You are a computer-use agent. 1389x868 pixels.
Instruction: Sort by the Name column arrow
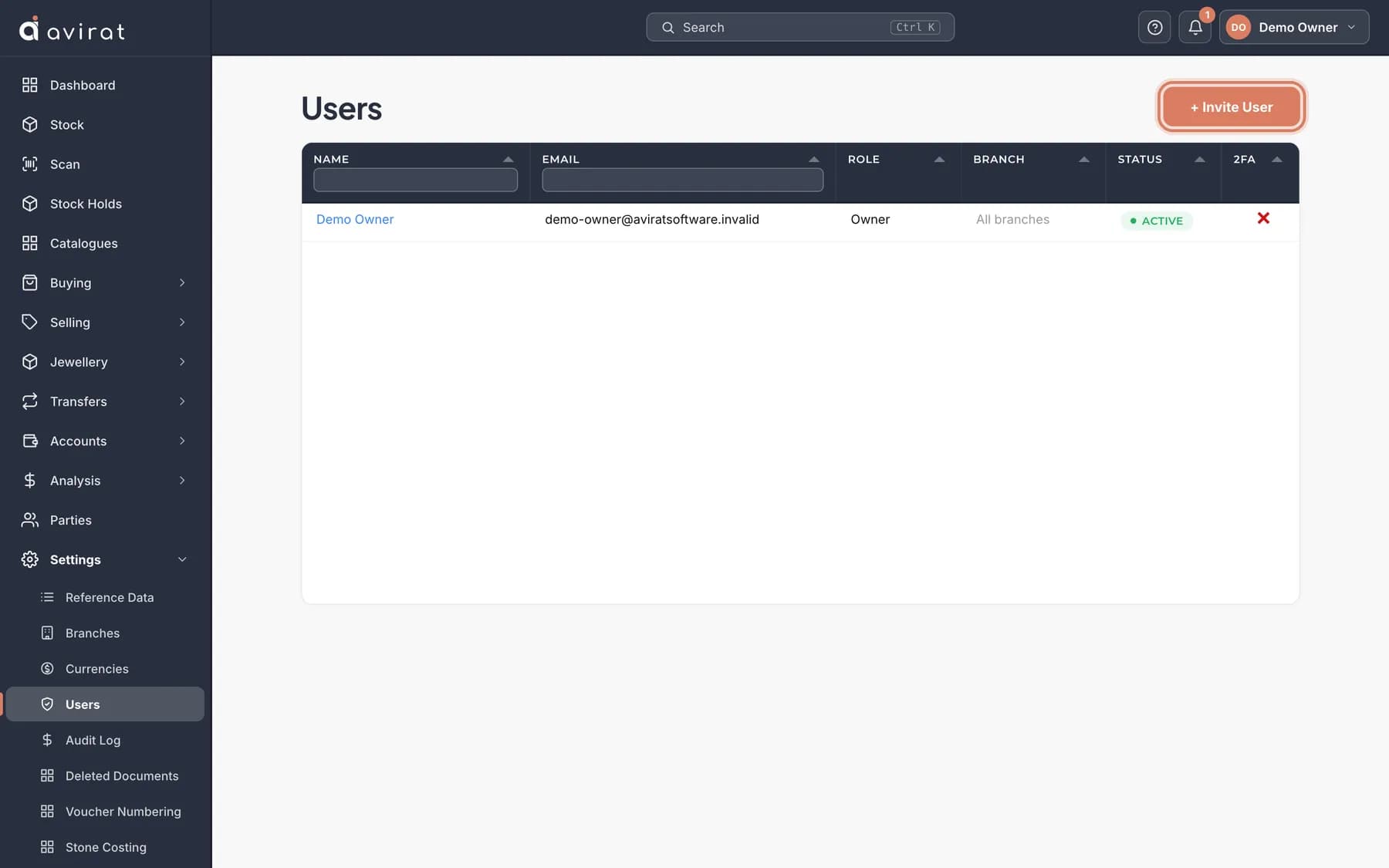pyautogui.click(x=508, y=159)
